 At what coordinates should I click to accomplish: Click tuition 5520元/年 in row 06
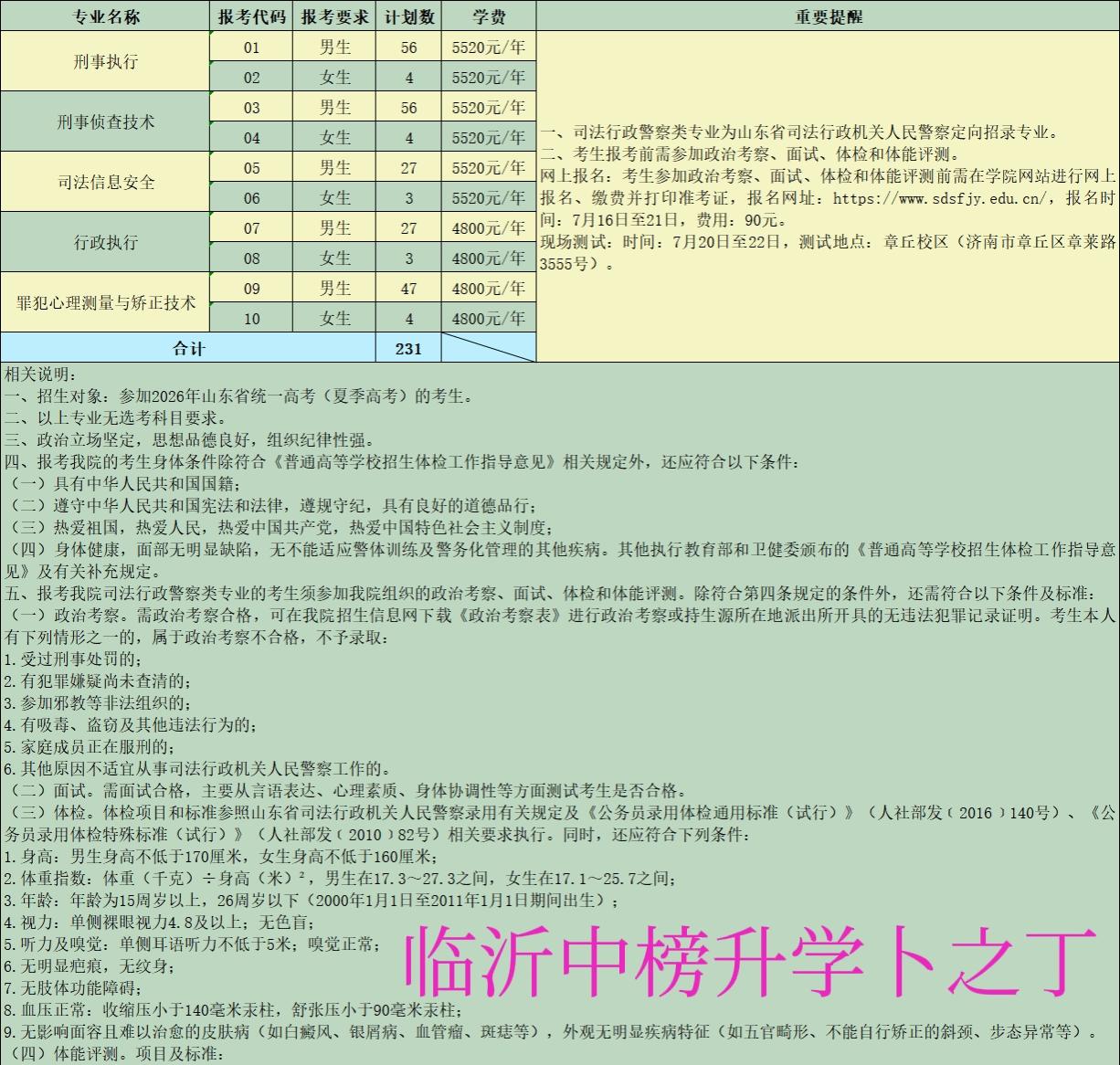click(x=489, y=198)
